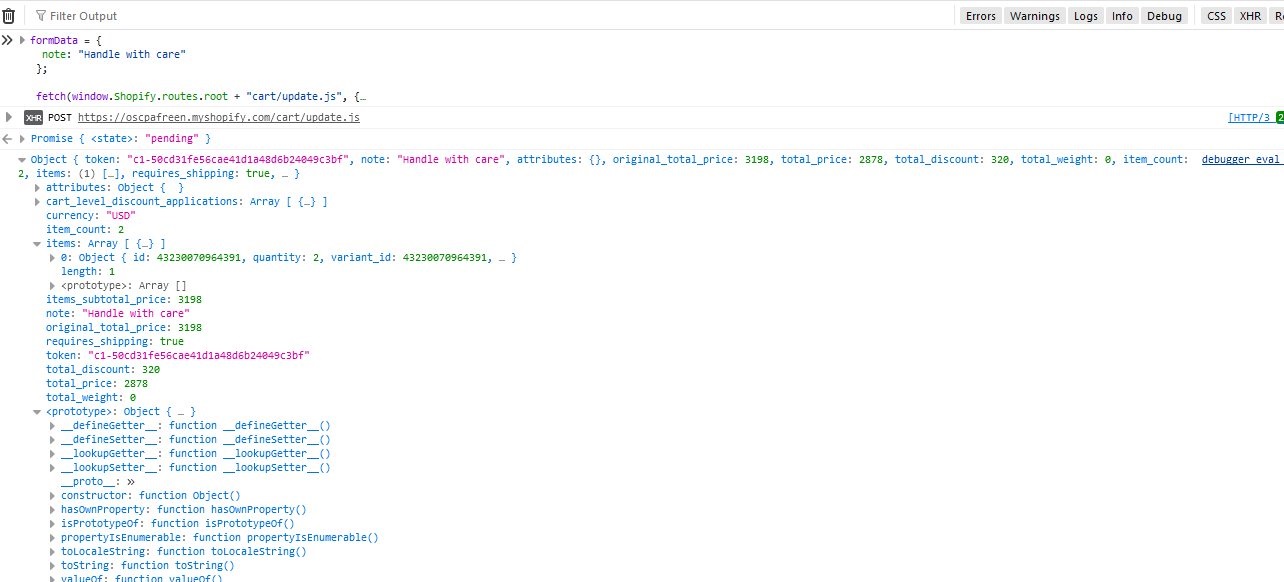Clear console output with trash icon

click(8, 16)
